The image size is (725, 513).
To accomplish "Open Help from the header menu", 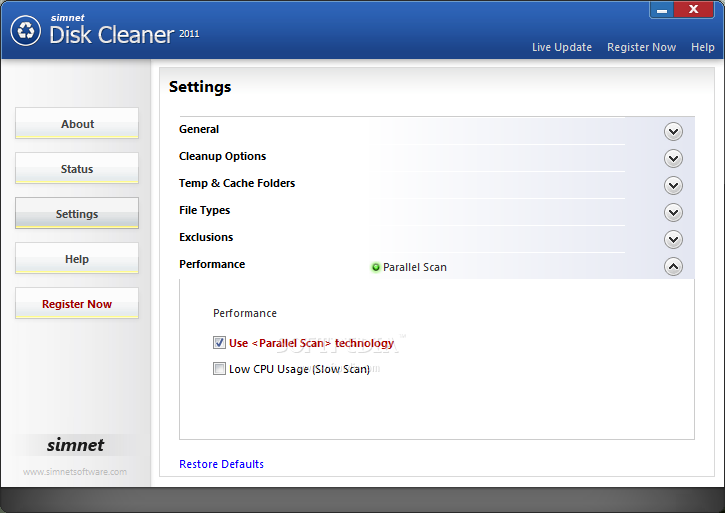I will (x=702, y=47).
